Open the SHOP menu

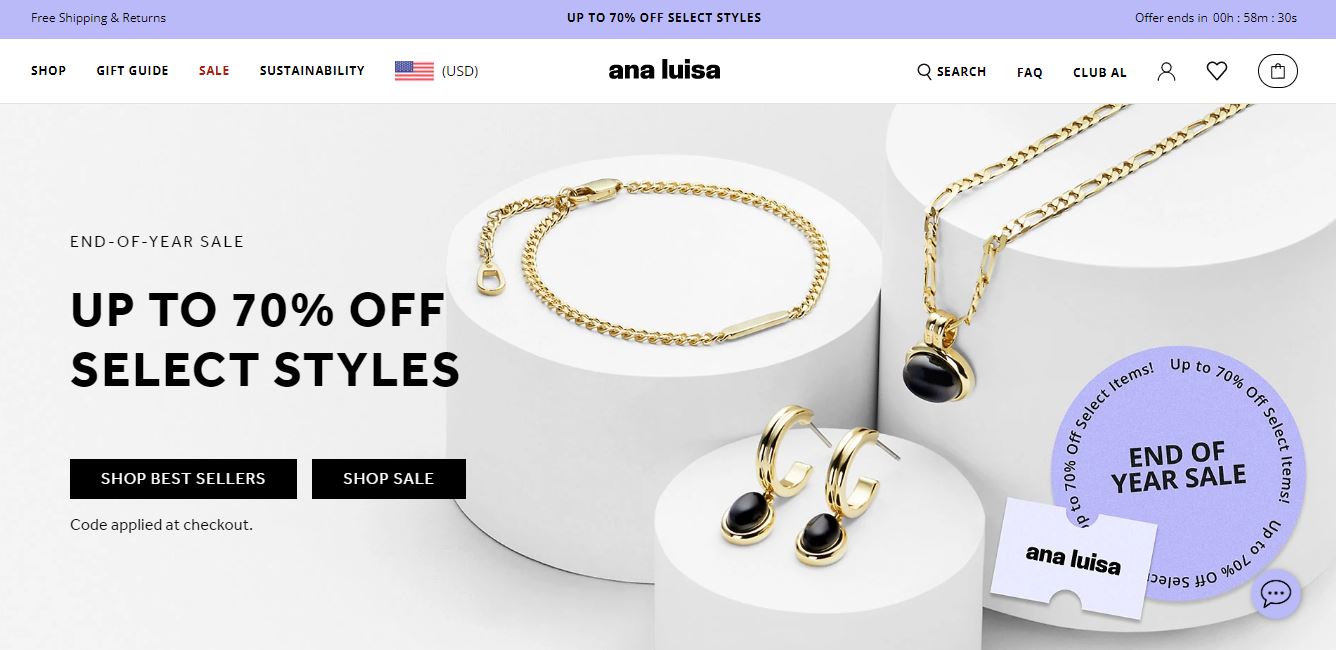[49, 71]
